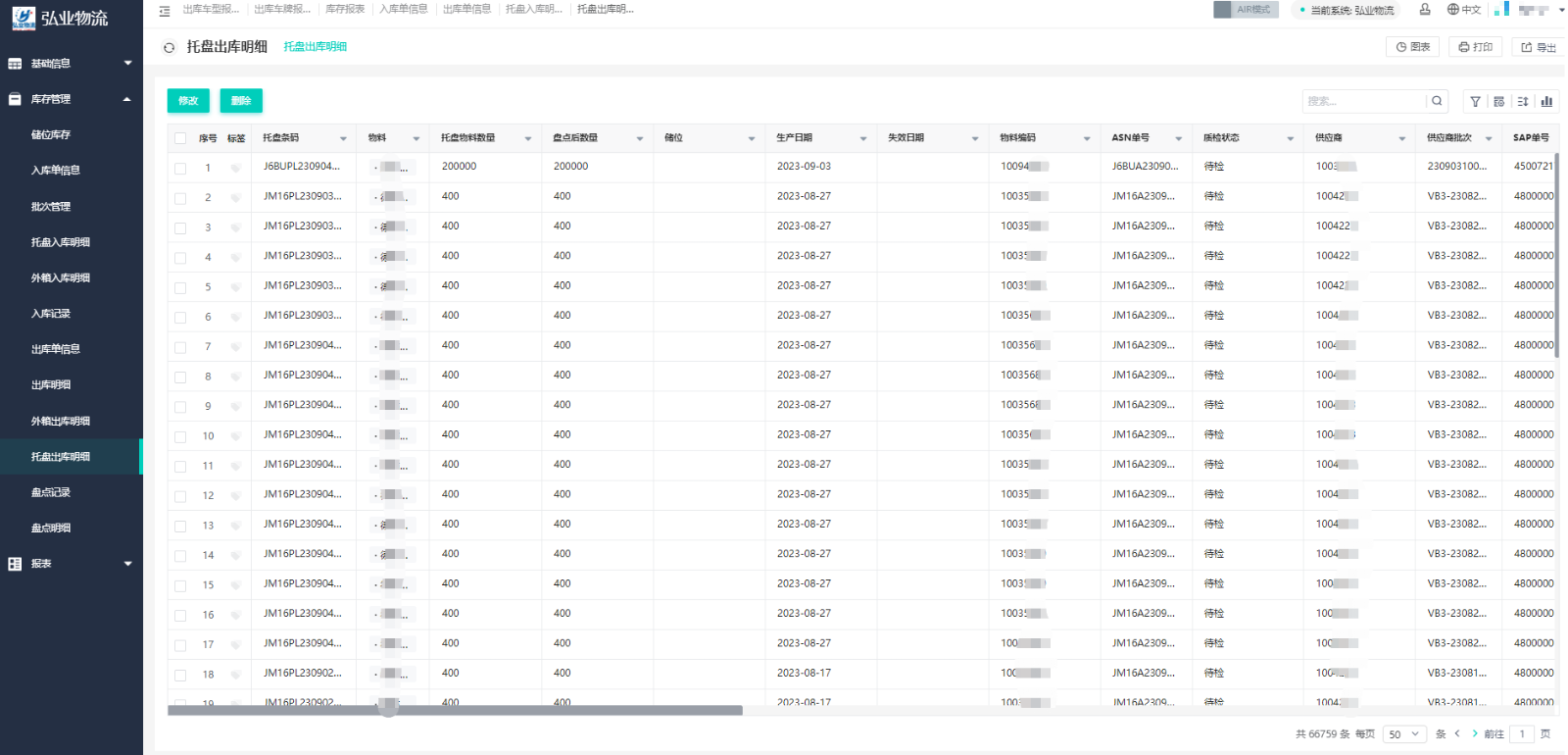Open 盘点记录 in sidebar
The image size is (1568, 755).
click(51, 492)
